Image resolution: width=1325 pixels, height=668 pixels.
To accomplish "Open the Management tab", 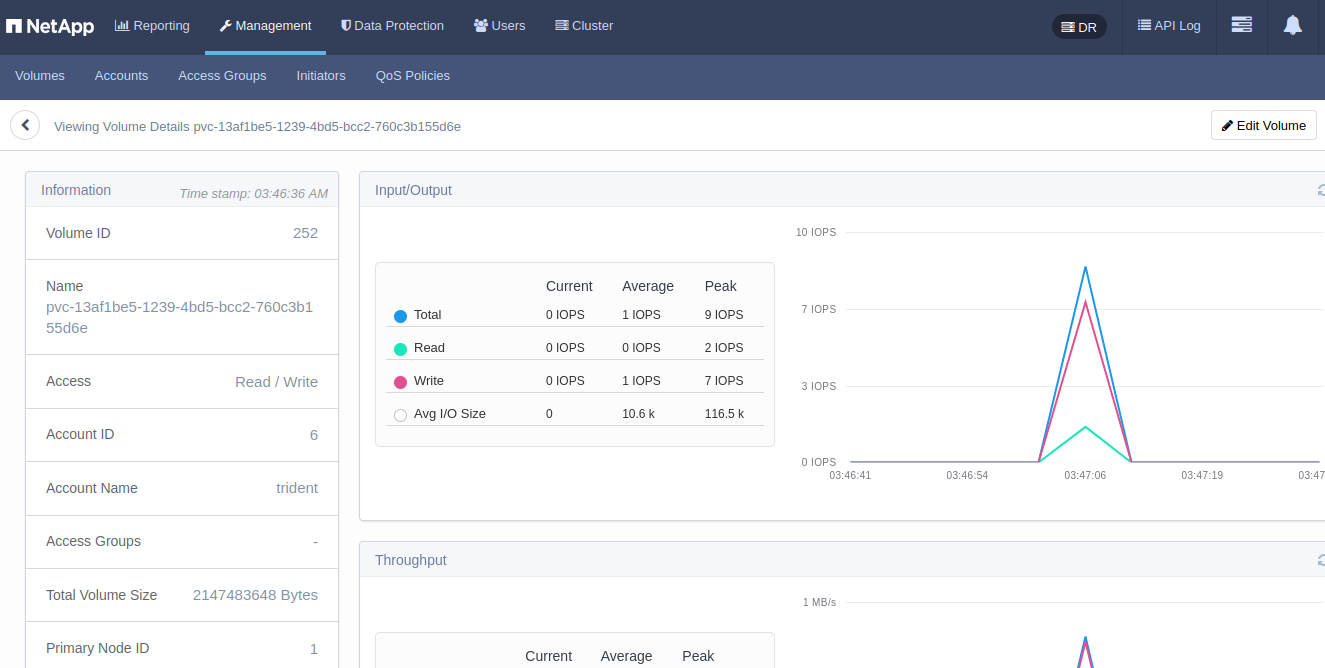I will 265,26.
